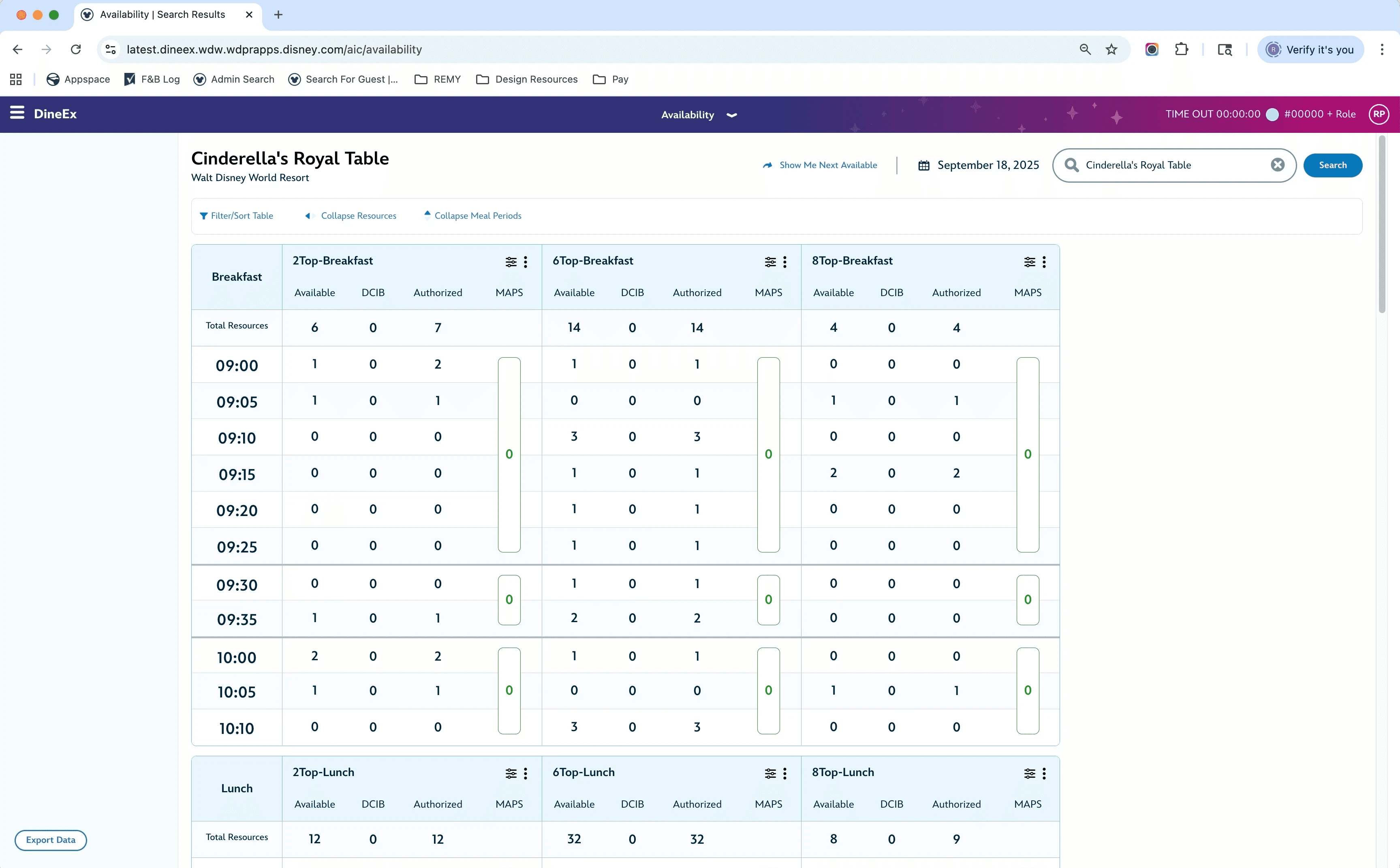Open the Admin Search bookmark
The image size is (1400, 868).
[234, 79]
